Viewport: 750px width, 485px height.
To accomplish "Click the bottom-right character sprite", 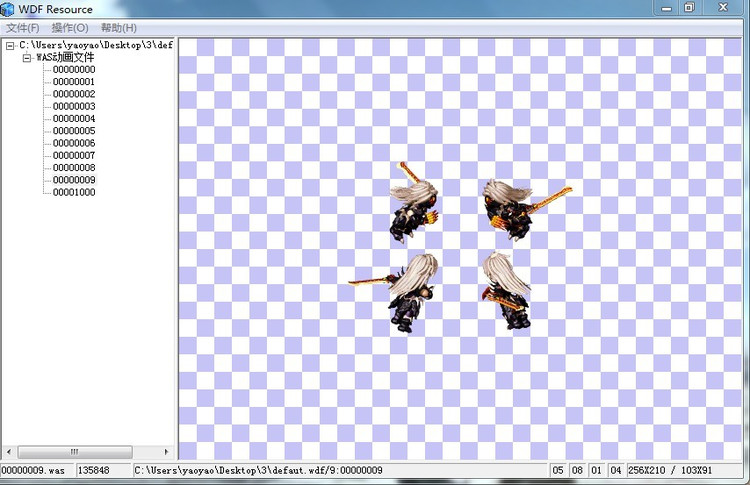I will point(507,290).
